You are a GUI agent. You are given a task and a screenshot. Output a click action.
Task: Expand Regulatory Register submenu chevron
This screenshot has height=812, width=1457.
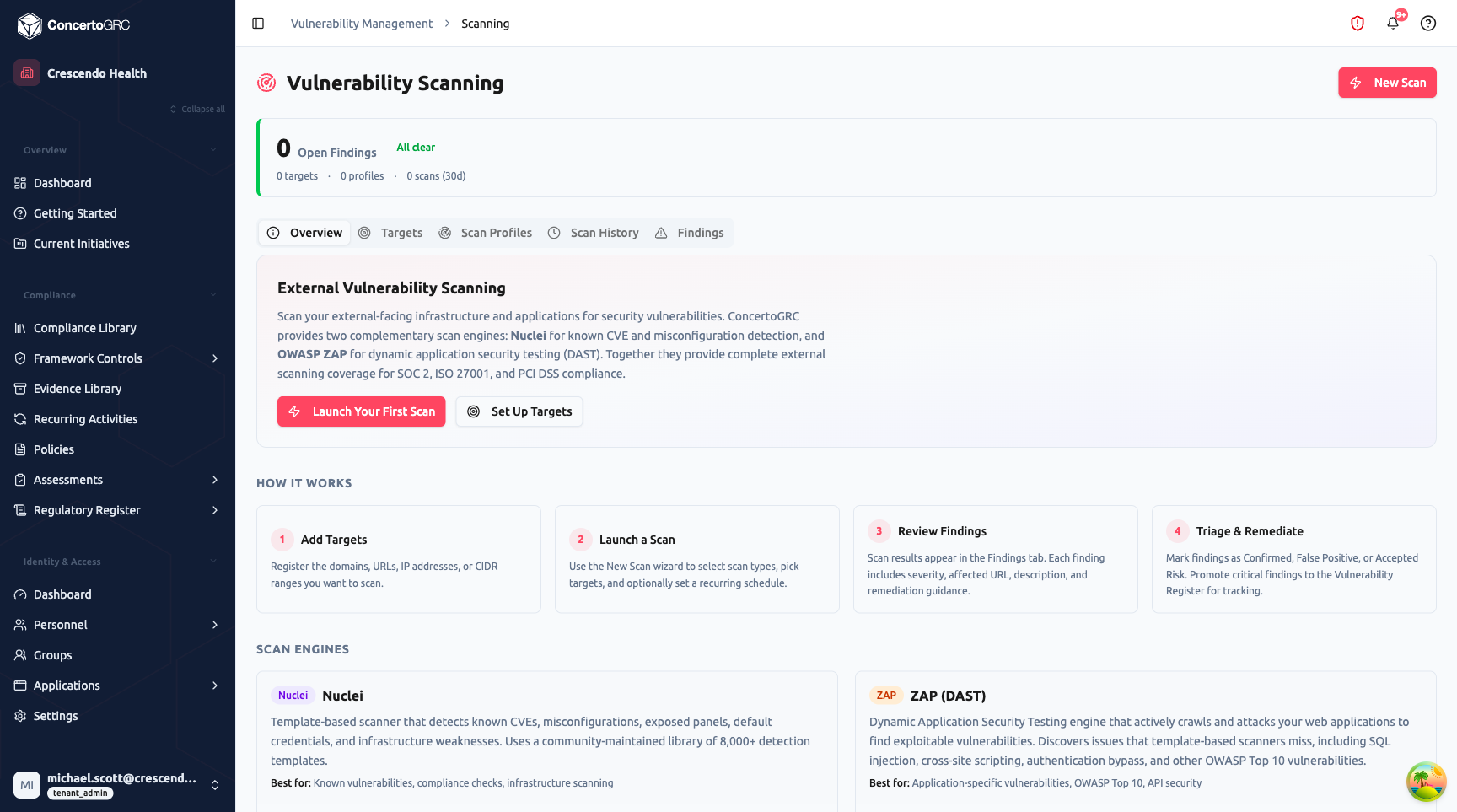click(x=215, y=510)
